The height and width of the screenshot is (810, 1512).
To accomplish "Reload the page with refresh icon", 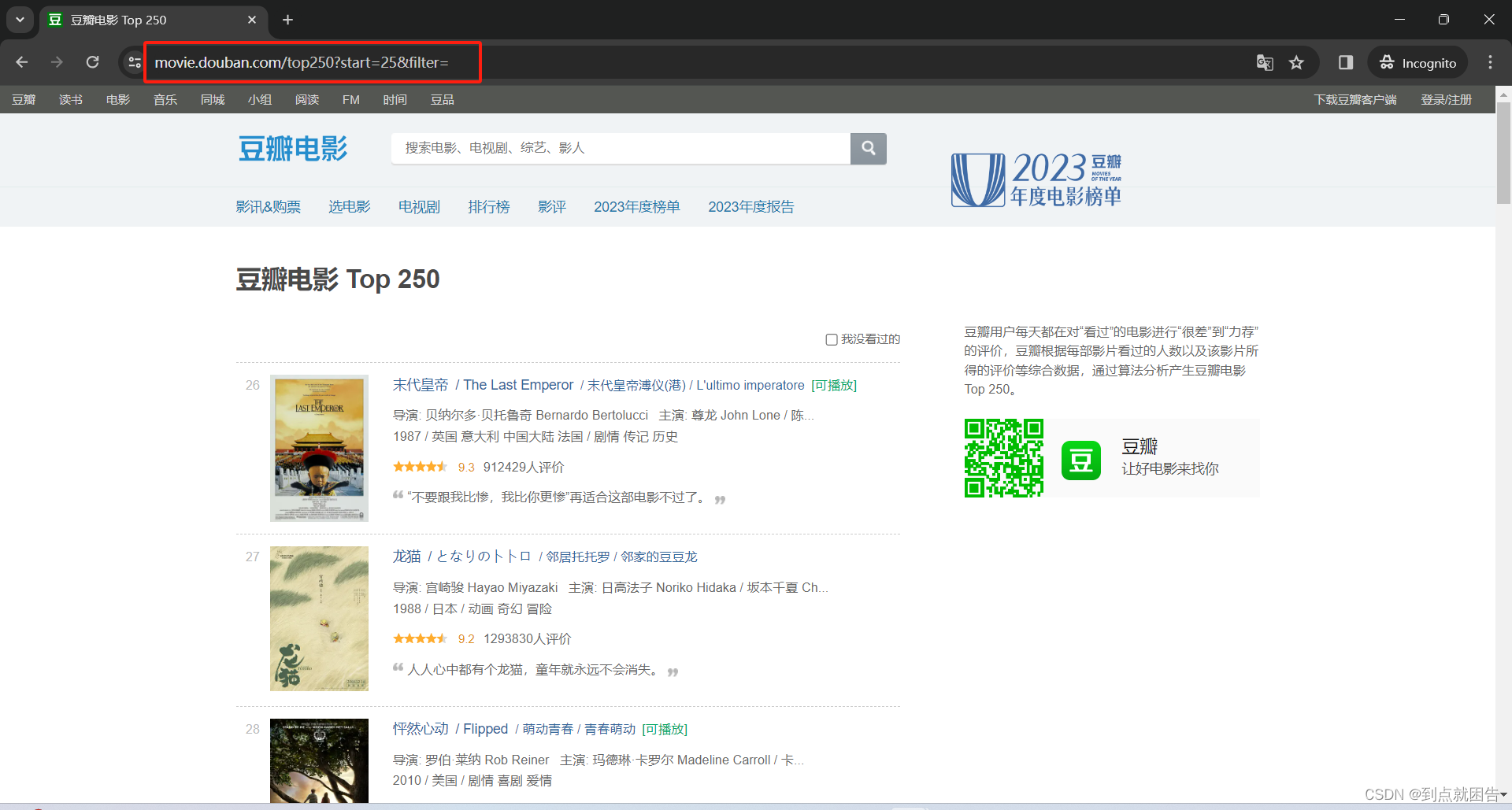I will (x=93, y=62).
